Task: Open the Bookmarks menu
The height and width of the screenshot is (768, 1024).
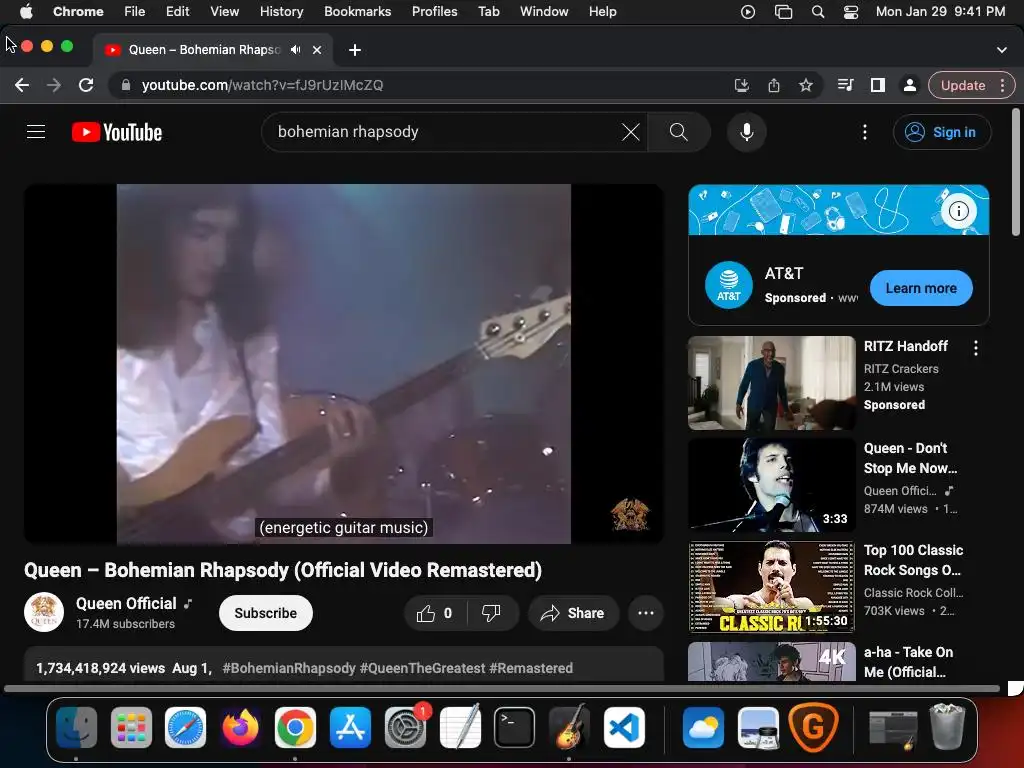Action: tap(357, 12)
